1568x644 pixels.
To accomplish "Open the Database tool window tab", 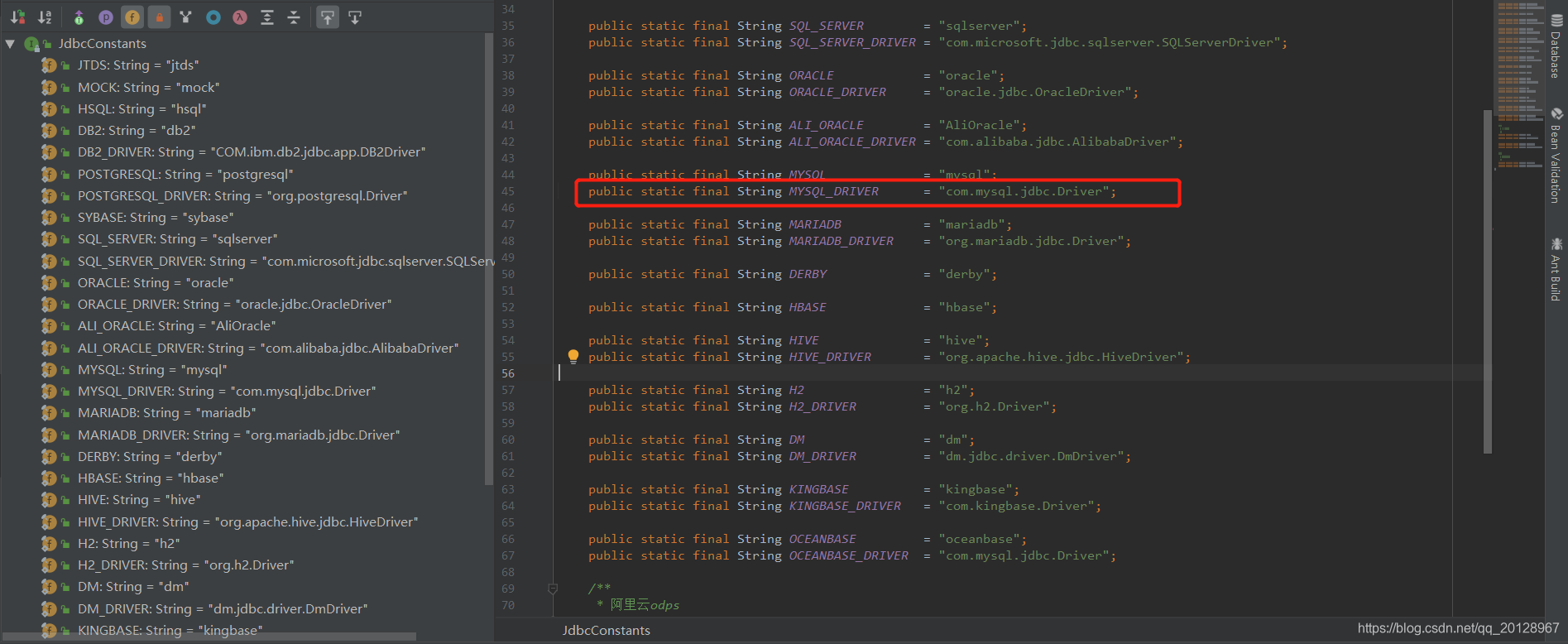I will (1556, 46).
